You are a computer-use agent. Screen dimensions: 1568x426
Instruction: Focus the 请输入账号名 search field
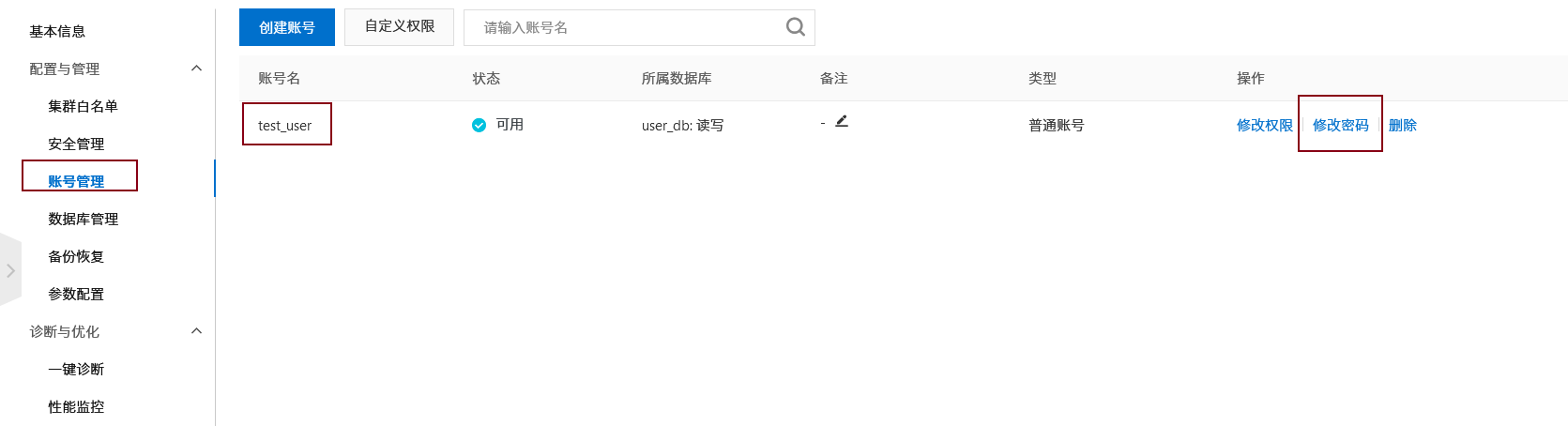(629, 27)
